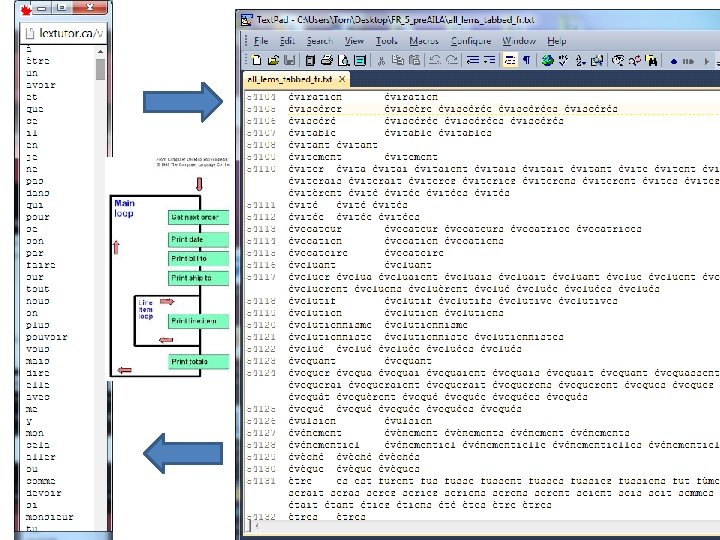Image resolution: width=720 pixels, height=540 pixels.
Task: Click headword 'évocateur' at its line start
Action: [x=315, y=229]
